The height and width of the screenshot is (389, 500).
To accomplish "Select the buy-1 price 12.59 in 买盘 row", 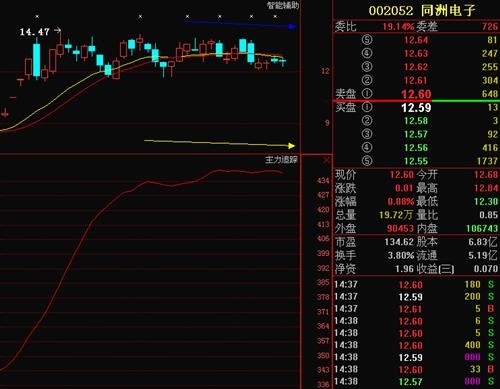I will tap(416, 108).
